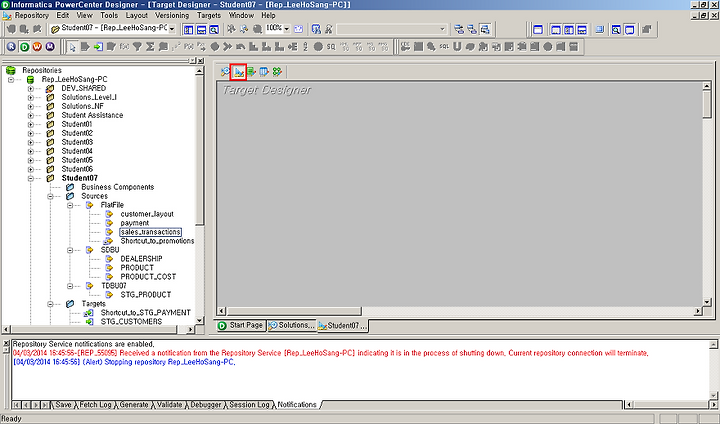Toggle the Navigator window toolbar icon
720x424 pixels.
[x=188, y=29]
